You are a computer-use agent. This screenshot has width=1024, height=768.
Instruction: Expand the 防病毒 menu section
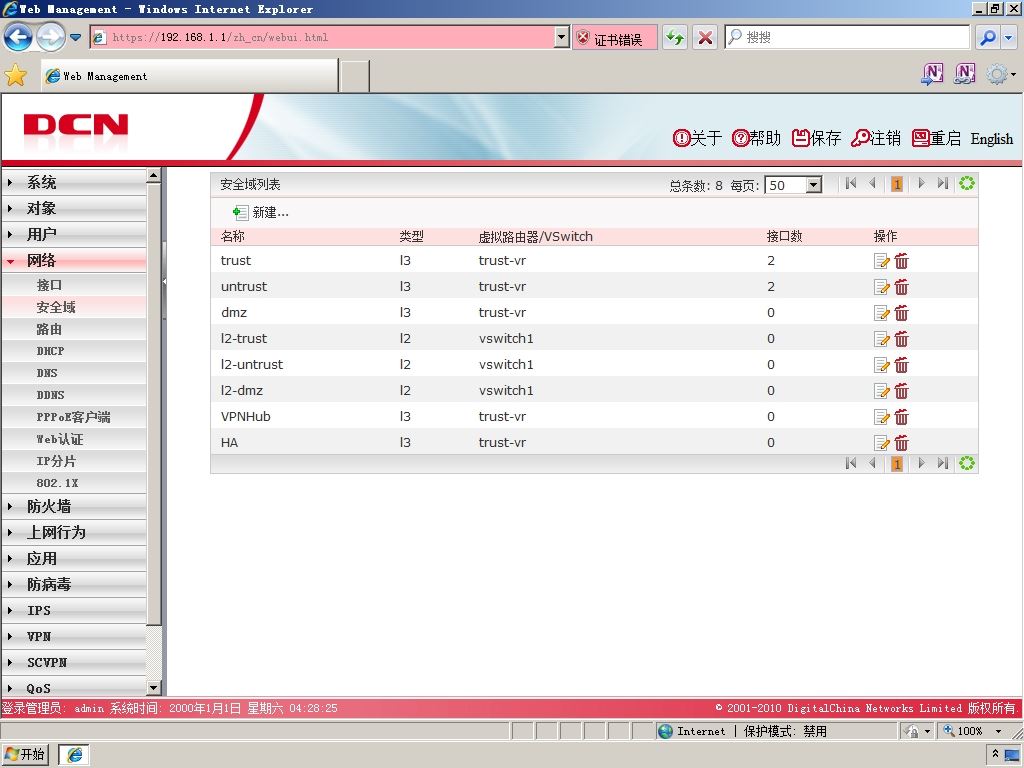(74, 584)
